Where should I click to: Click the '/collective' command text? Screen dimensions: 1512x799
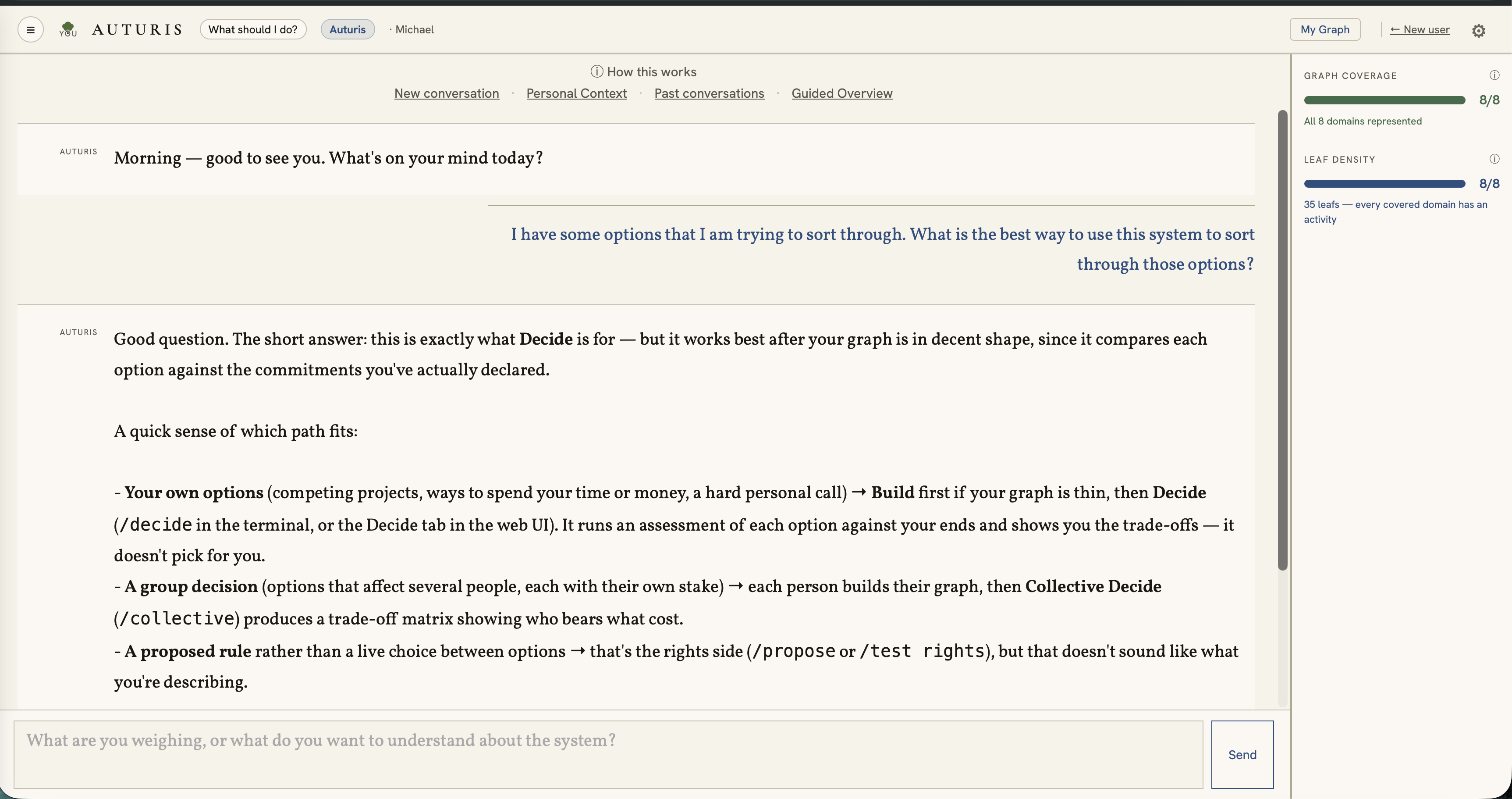[x=177, y=619]
